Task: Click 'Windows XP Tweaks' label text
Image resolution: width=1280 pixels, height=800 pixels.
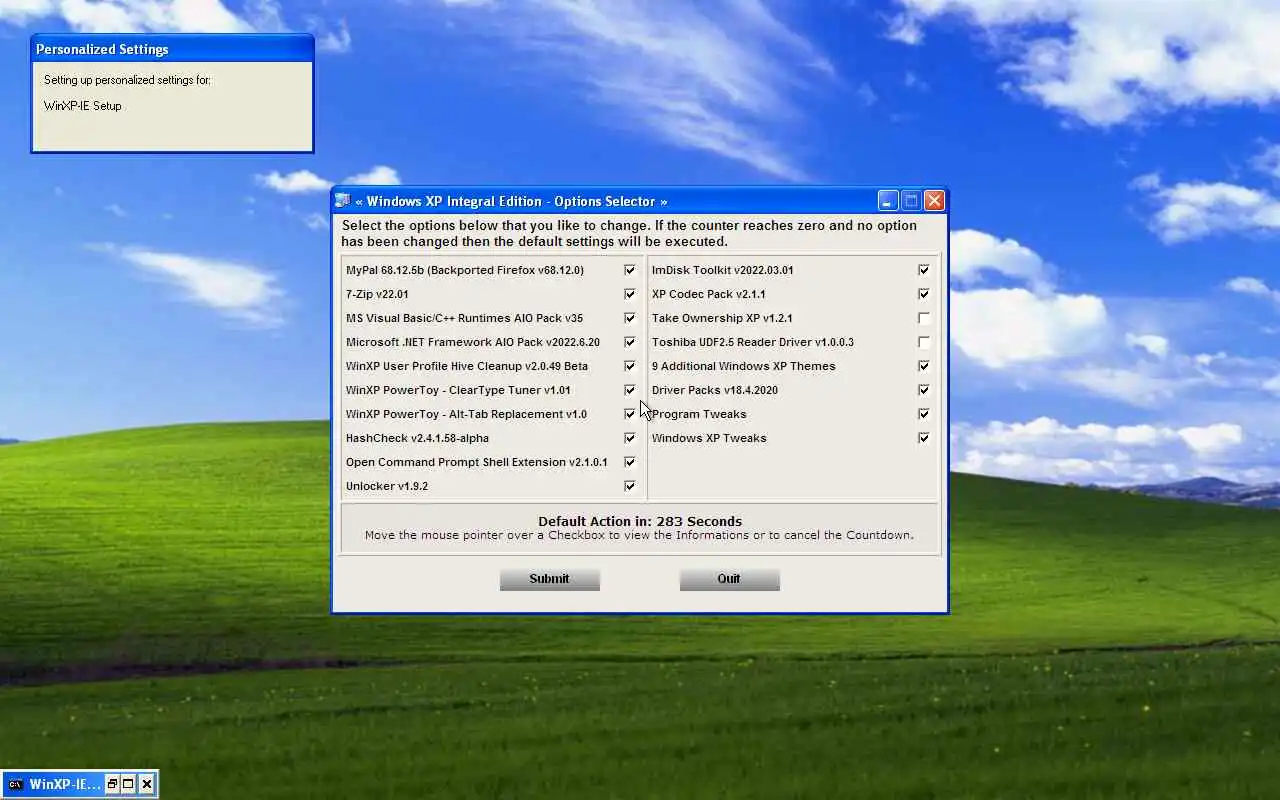Action: 709,438
